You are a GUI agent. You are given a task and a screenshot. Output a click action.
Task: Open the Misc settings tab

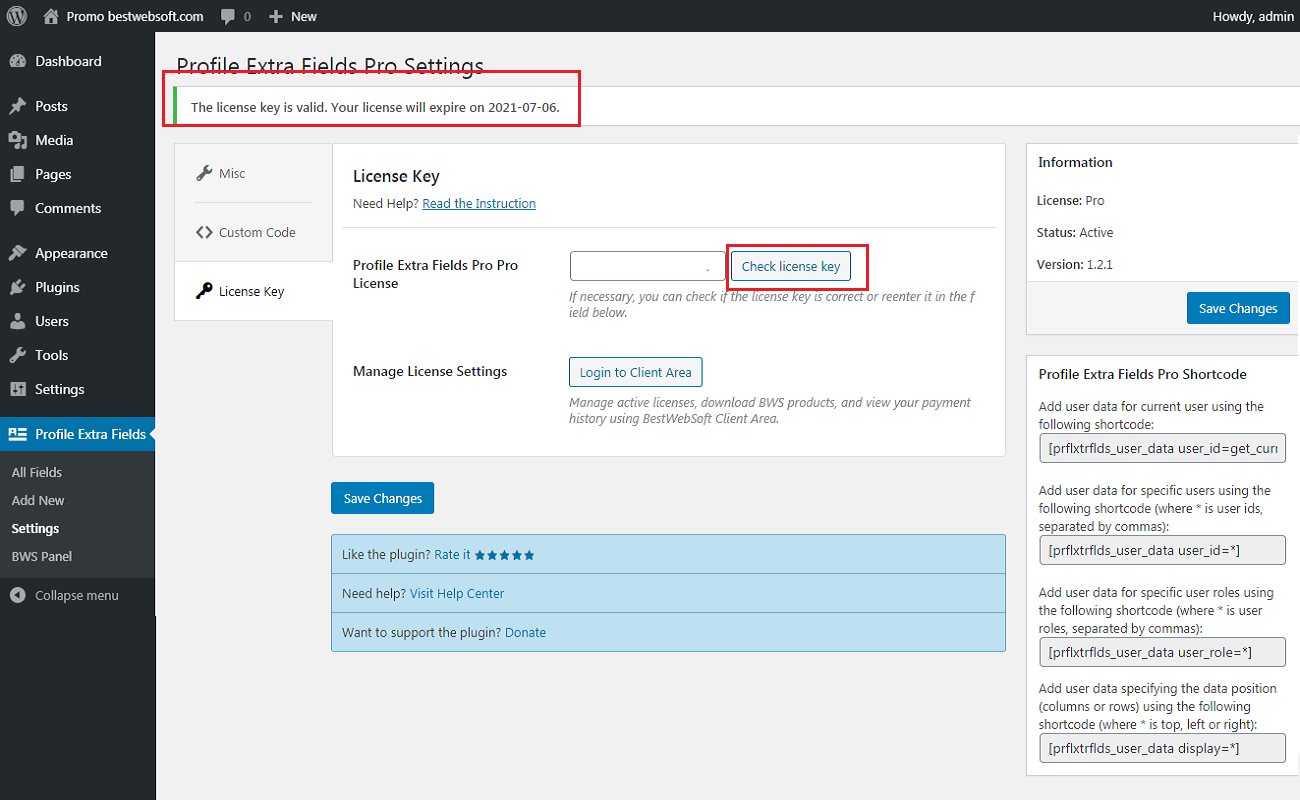tap(253, 173)
